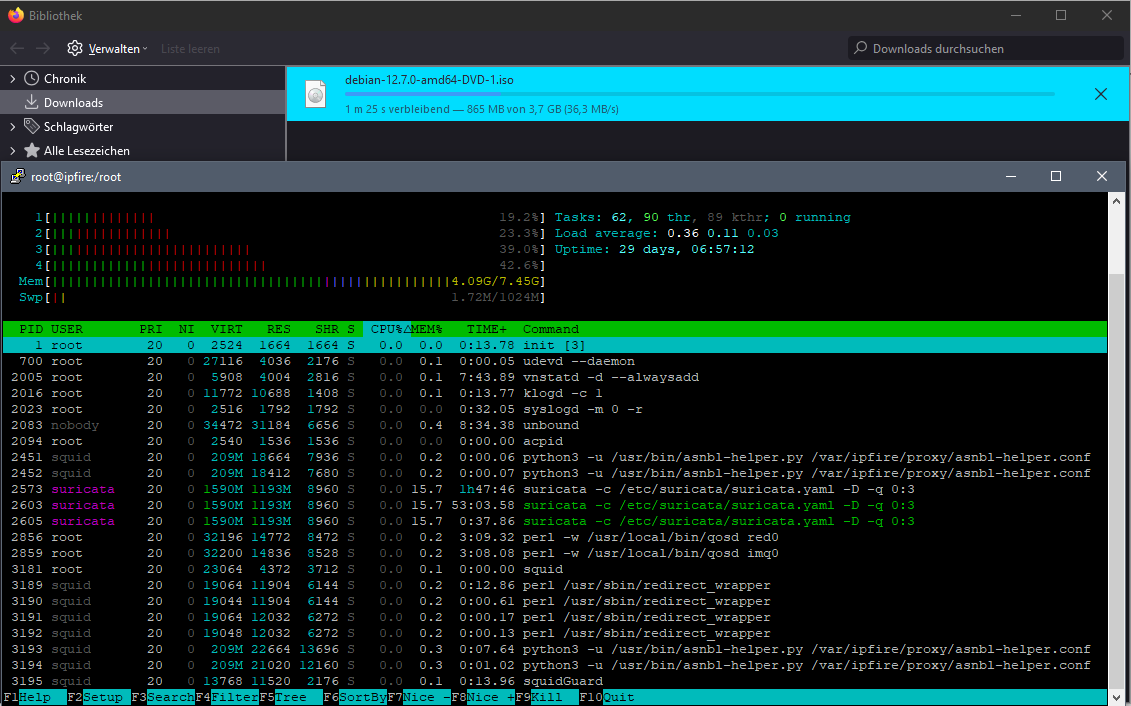Image resolution: width=1131 pixels, height=706 pixels.
Task: Select the suricata process with PID 2573
Action: tap(555, 489)
